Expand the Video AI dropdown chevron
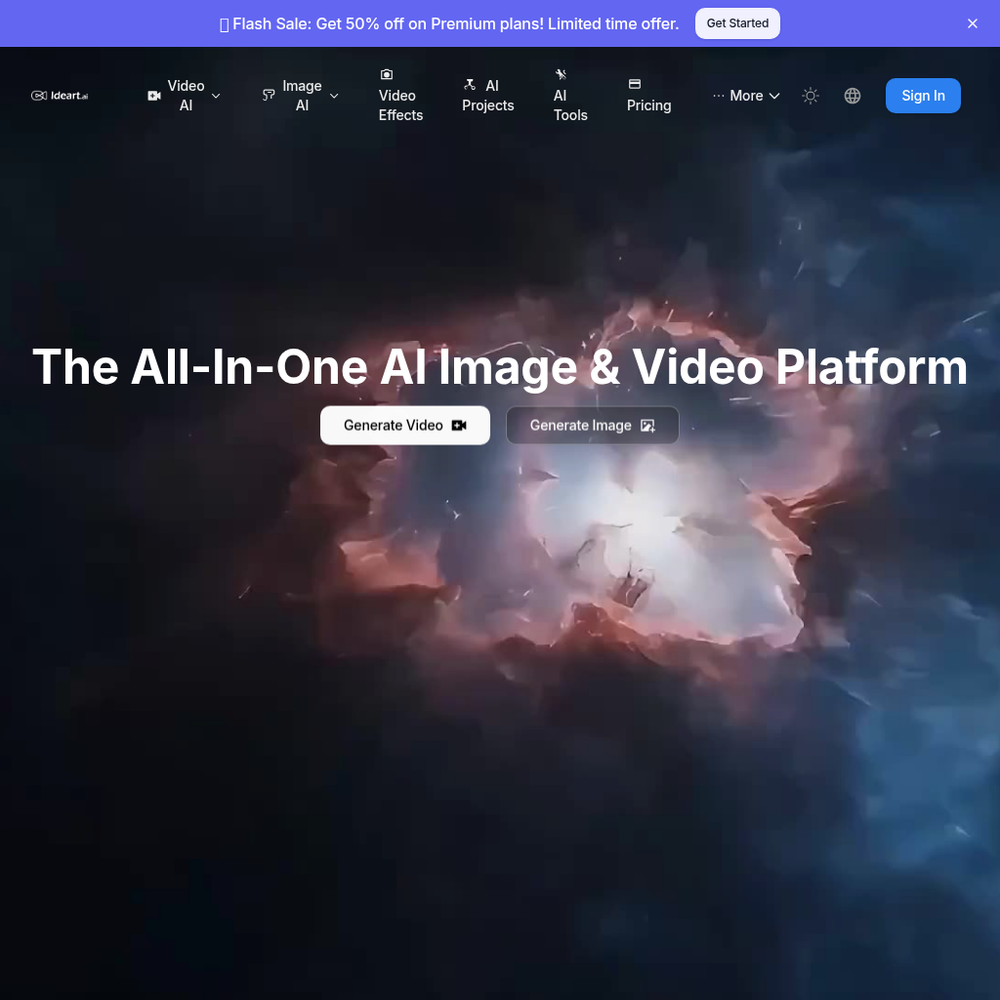Screen dimensions: 1000x1000 216,96
